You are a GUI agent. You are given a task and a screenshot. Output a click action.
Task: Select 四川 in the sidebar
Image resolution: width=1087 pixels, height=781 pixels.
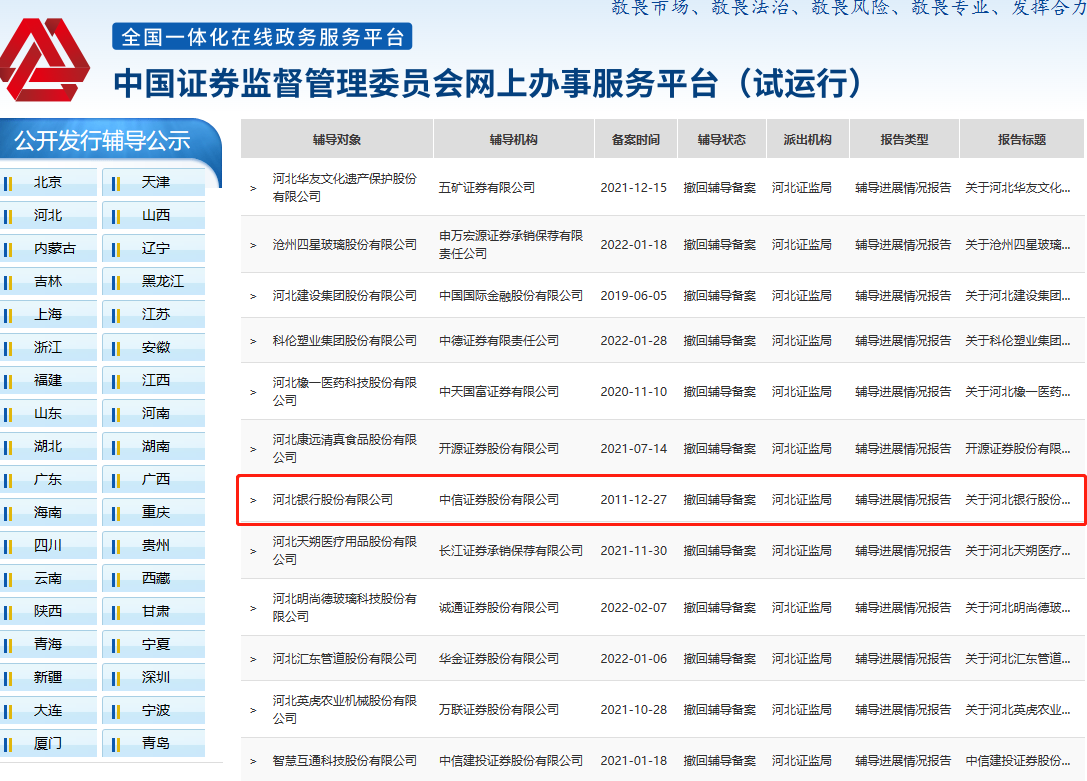click(49, 545)
